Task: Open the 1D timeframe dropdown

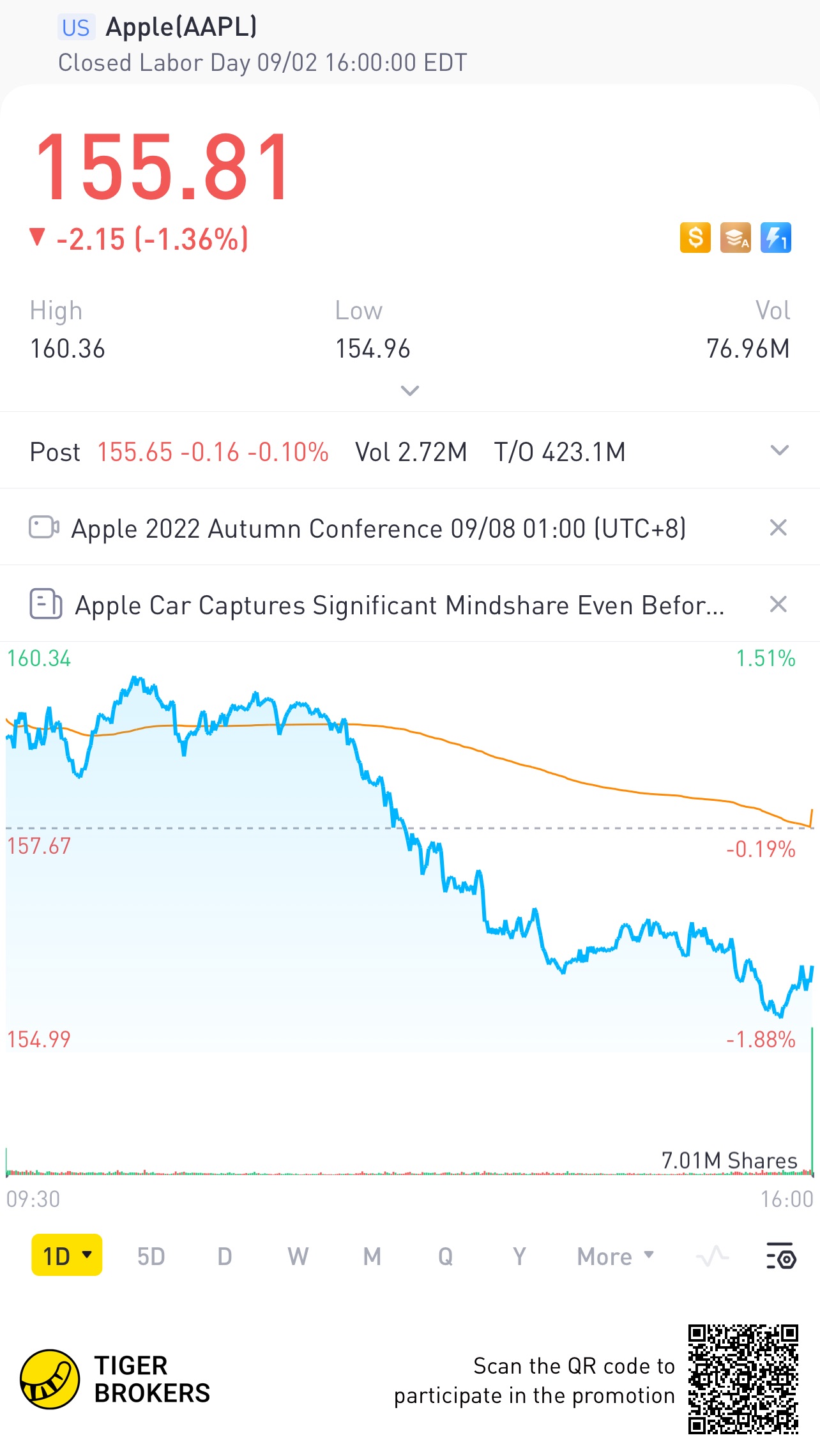Action: 67,1255
